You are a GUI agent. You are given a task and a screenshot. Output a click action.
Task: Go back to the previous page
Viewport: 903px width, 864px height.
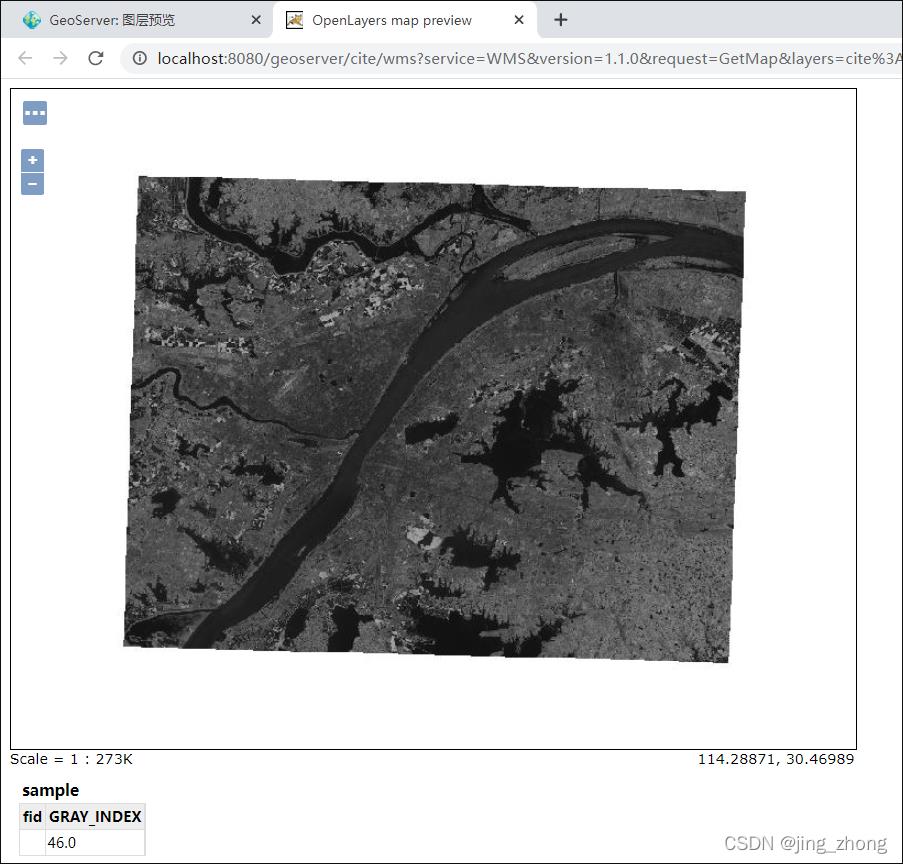tap(25, 58)
